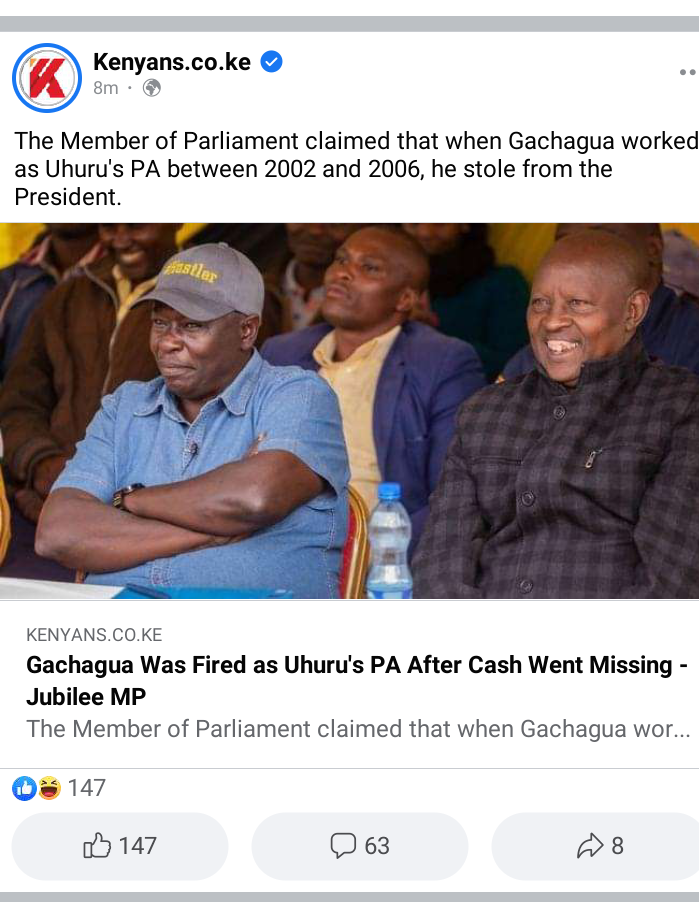Tap the KENYANS.CO.KE source domain label
Image resolution: width=699 pixels, height=902 pixels.
coord(94,635)
